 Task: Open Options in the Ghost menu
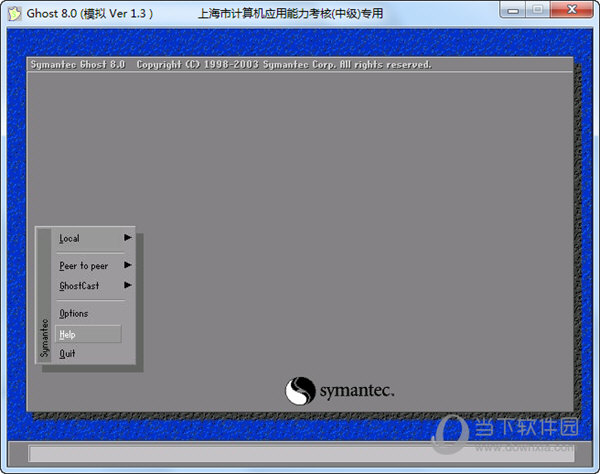point(74,314)
